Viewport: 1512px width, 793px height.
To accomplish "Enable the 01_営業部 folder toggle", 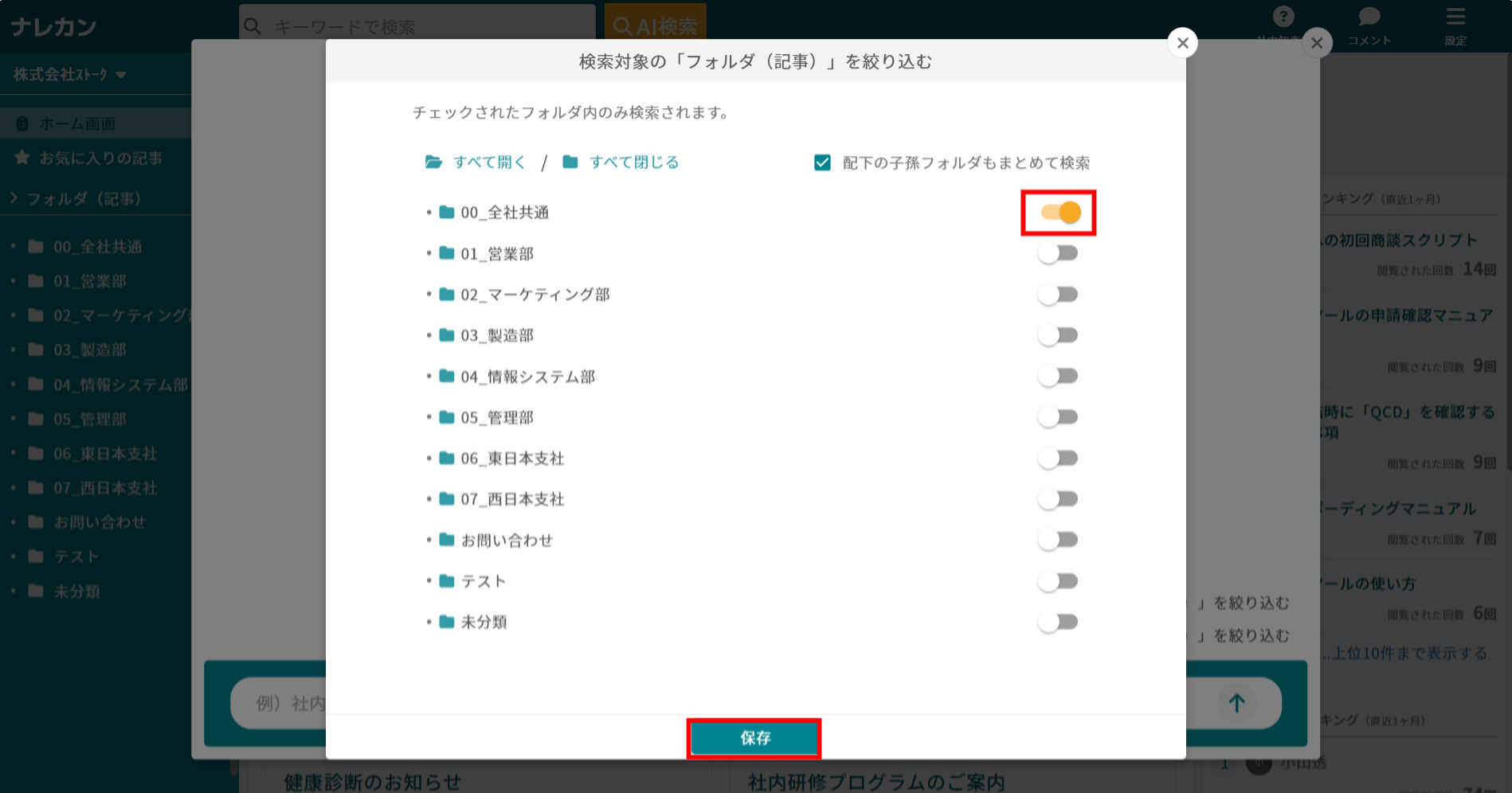I will point(1058,254).
